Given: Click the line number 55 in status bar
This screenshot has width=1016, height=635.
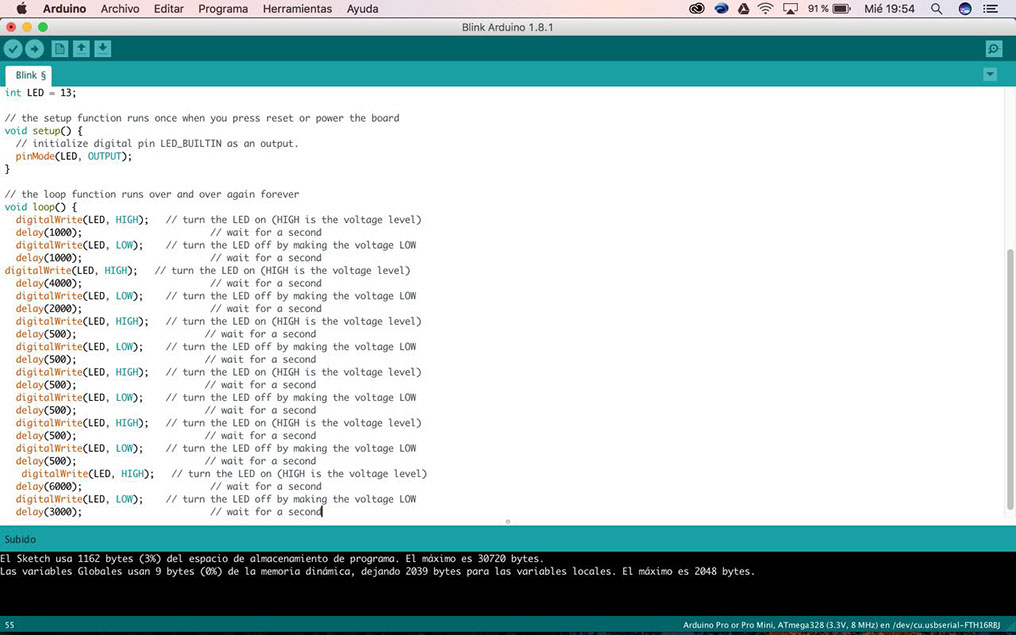Looking at the screenshot, I should click(x=10, y=625).
